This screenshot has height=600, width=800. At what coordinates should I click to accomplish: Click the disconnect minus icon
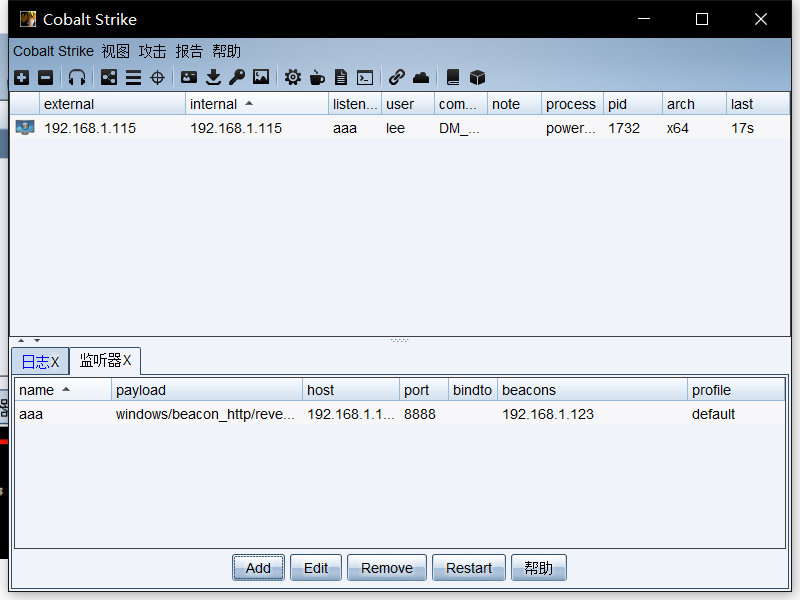45,78
